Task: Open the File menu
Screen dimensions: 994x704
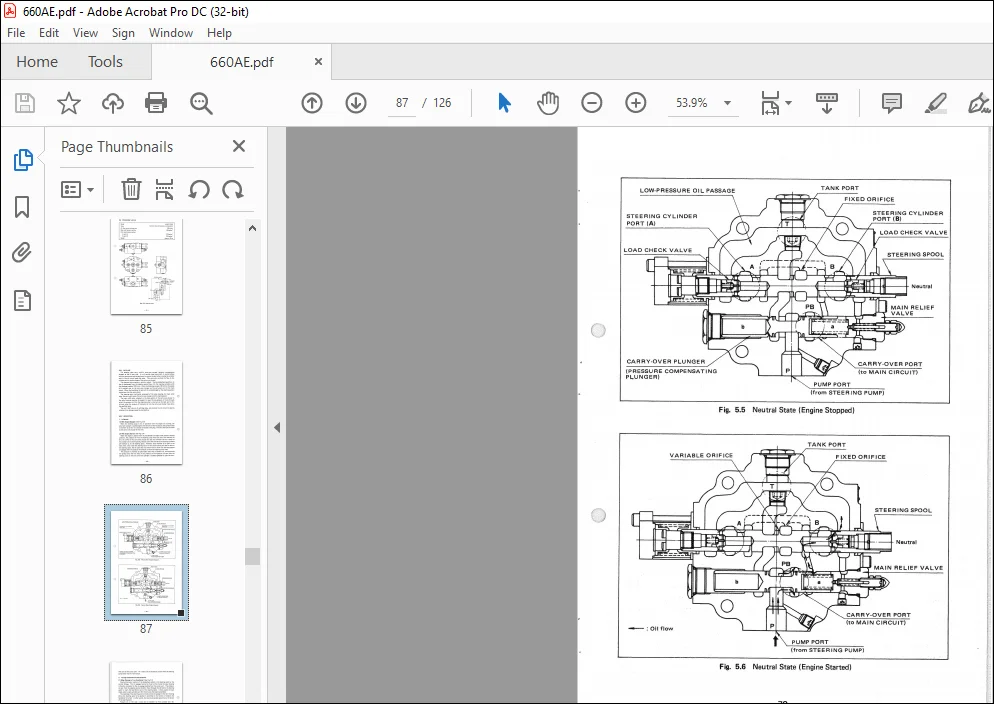Action: pos(16,33)
